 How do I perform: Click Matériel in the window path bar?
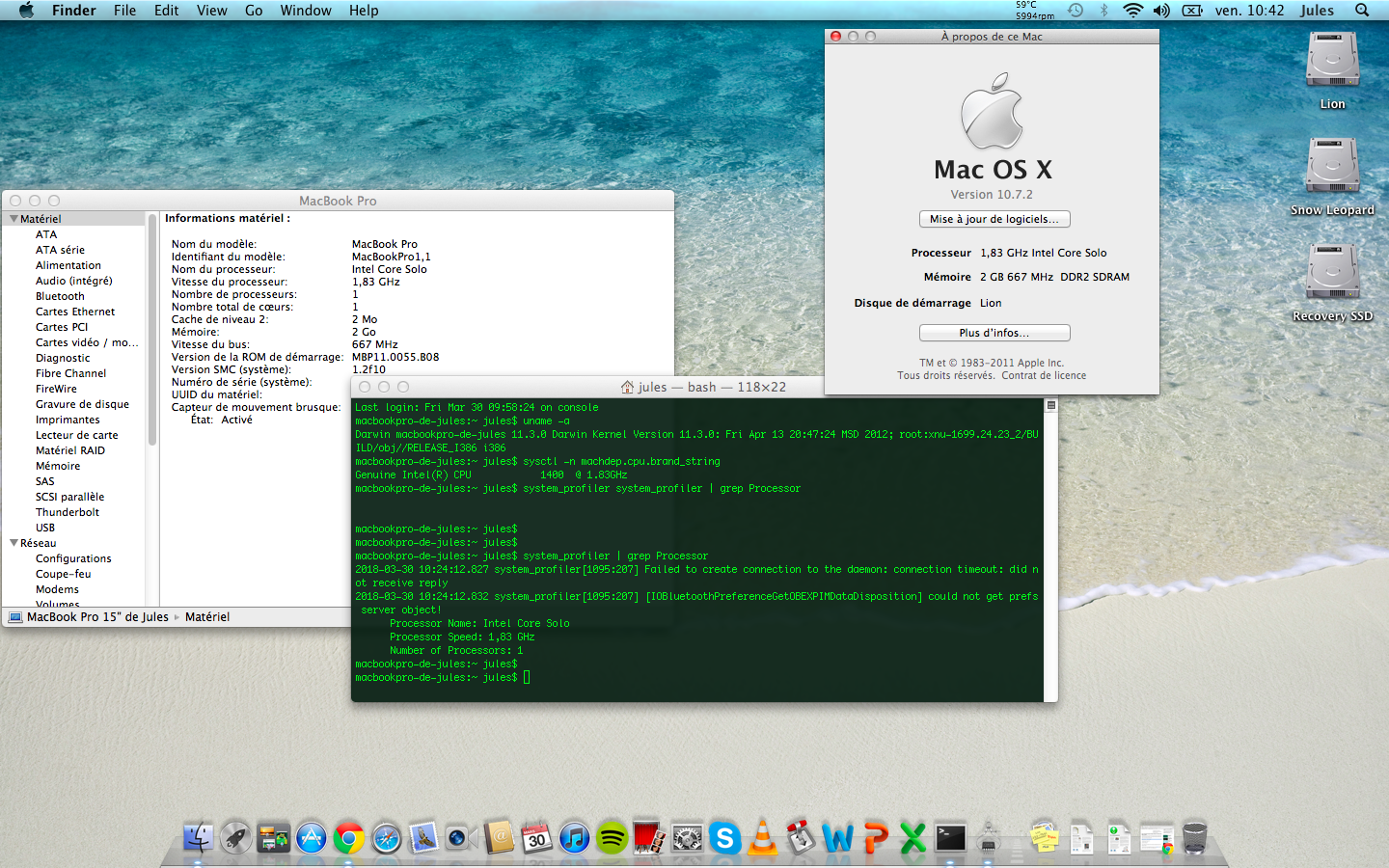tap(207, 617)
